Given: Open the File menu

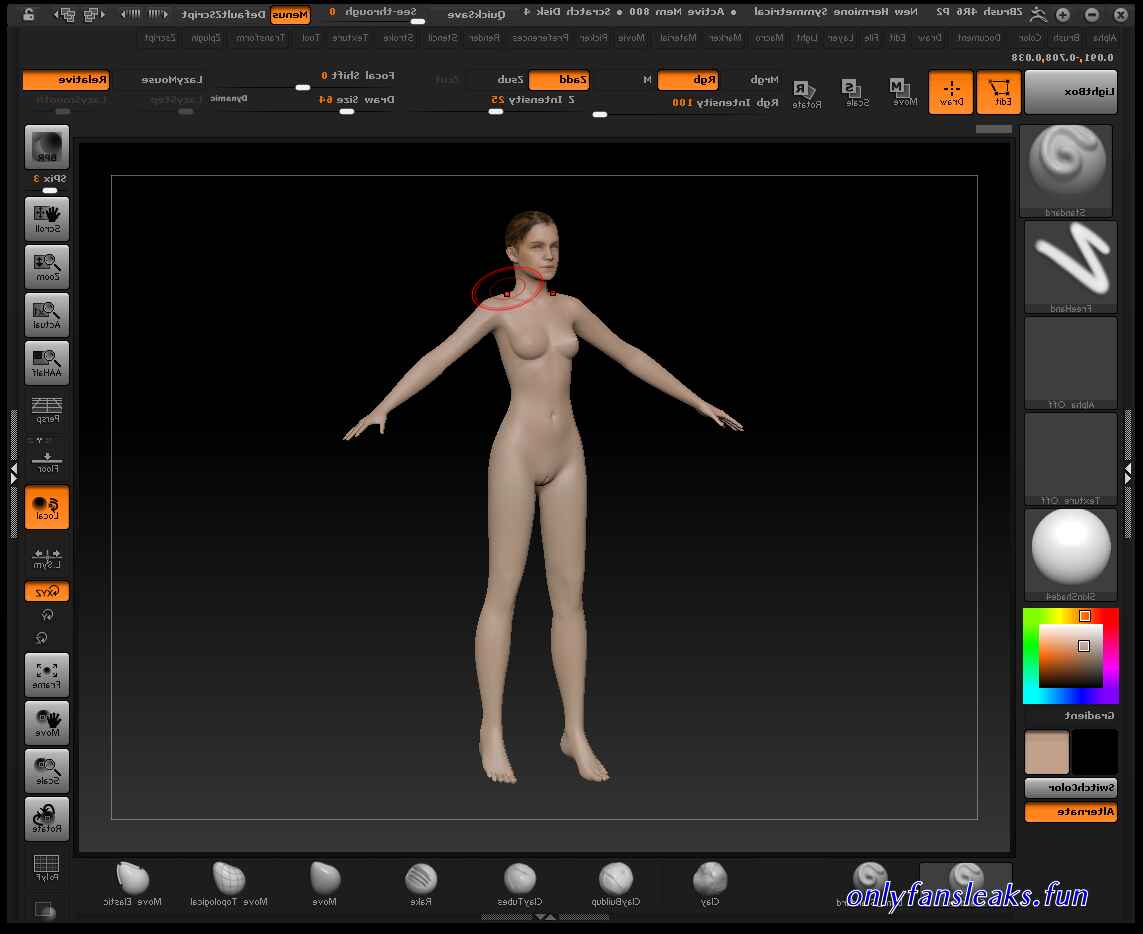Looking at the screenshot, I should pyautogui.click(x=871, y=37).
